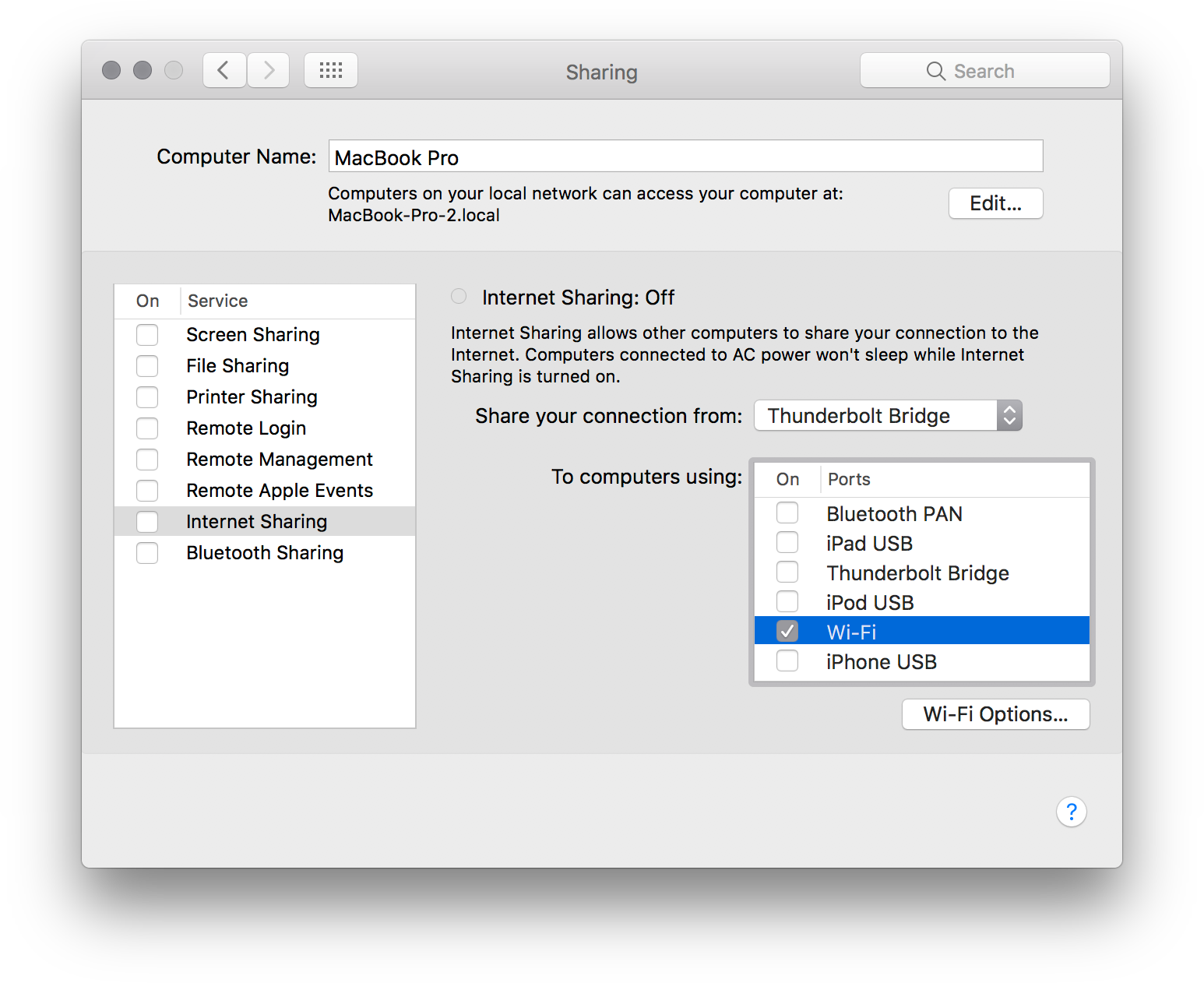1204x983 pixels.
Task: Select Bluetooth PAN port row
Action: (922, 513)
